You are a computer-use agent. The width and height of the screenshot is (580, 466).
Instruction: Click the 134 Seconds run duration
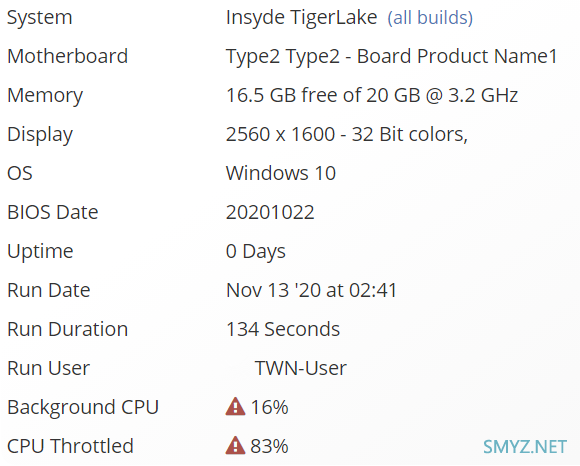click(283, 329)
